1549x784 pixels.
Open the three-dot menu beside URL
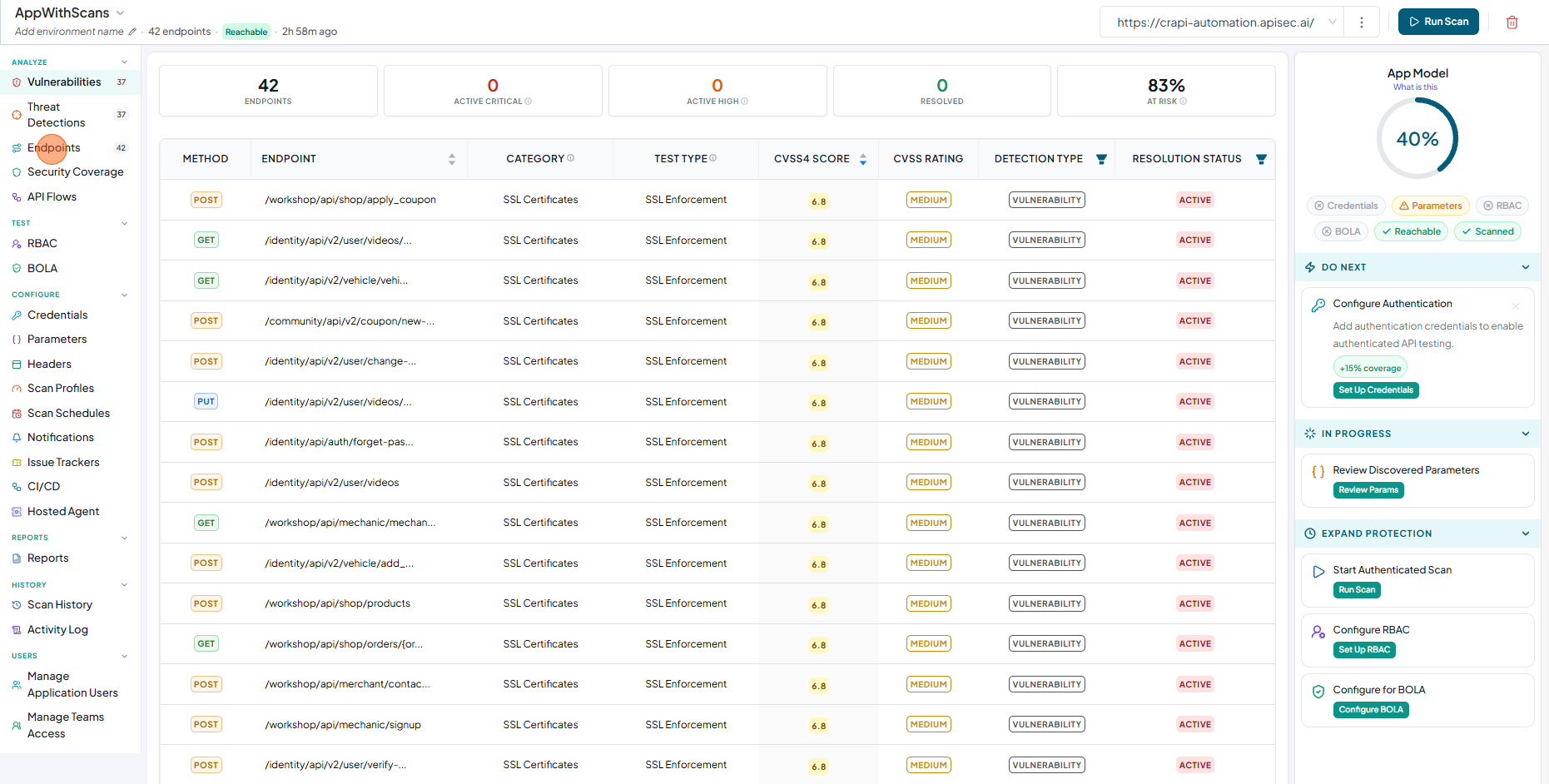click(1362, 22)
